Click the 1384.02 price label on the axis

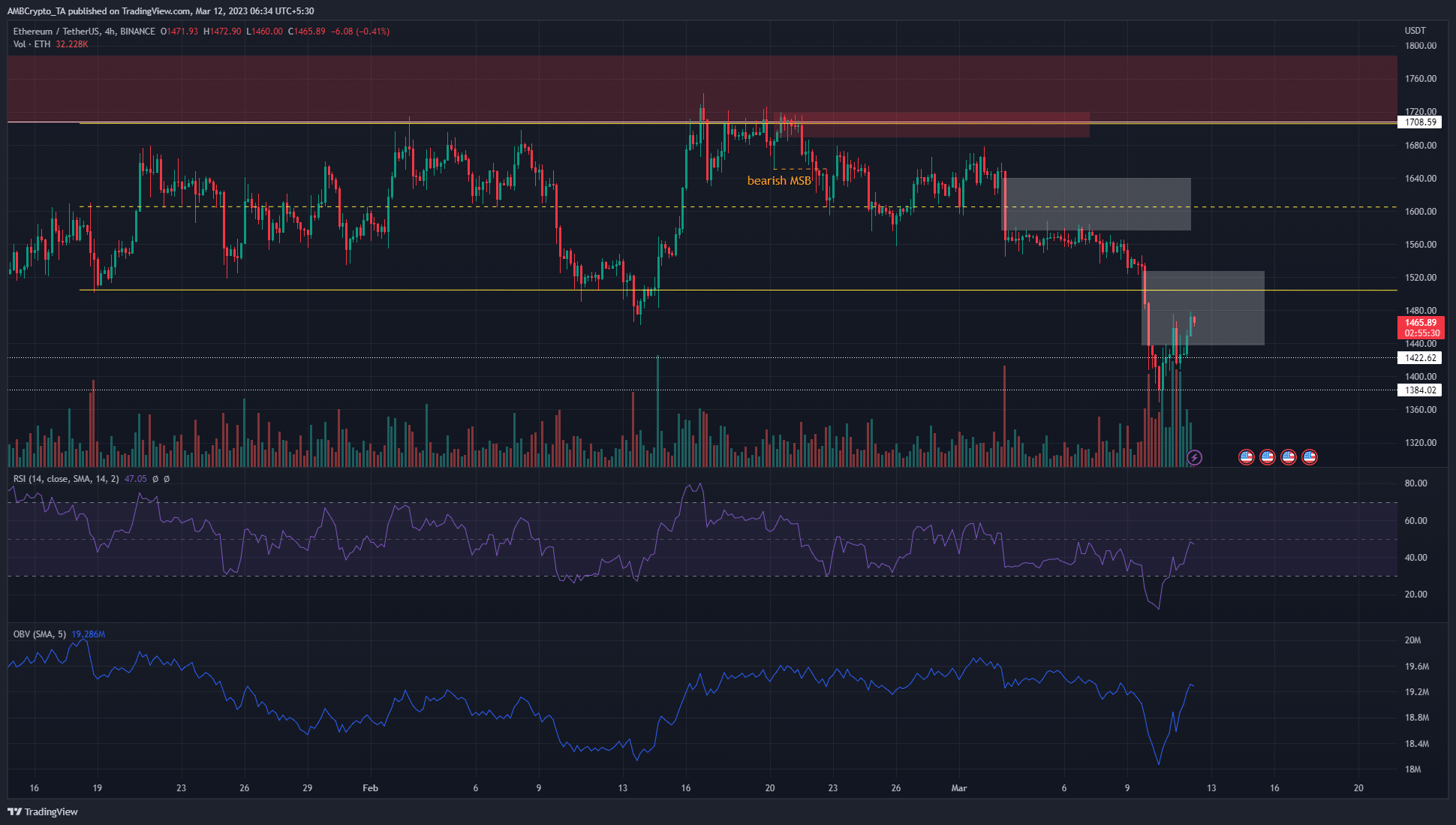click(x=1420, y=390)
